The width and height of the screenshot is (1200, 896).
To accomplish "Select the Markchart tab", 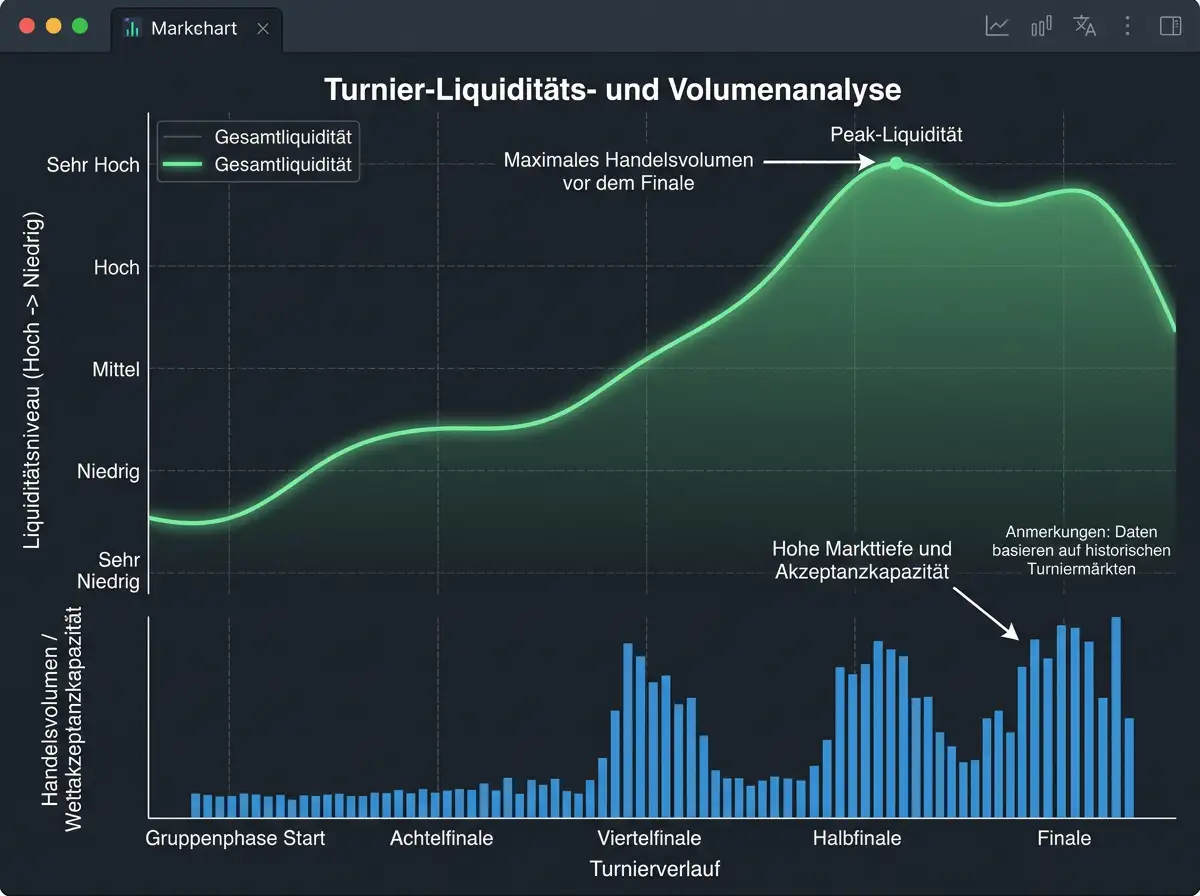I will coord(196,29).
